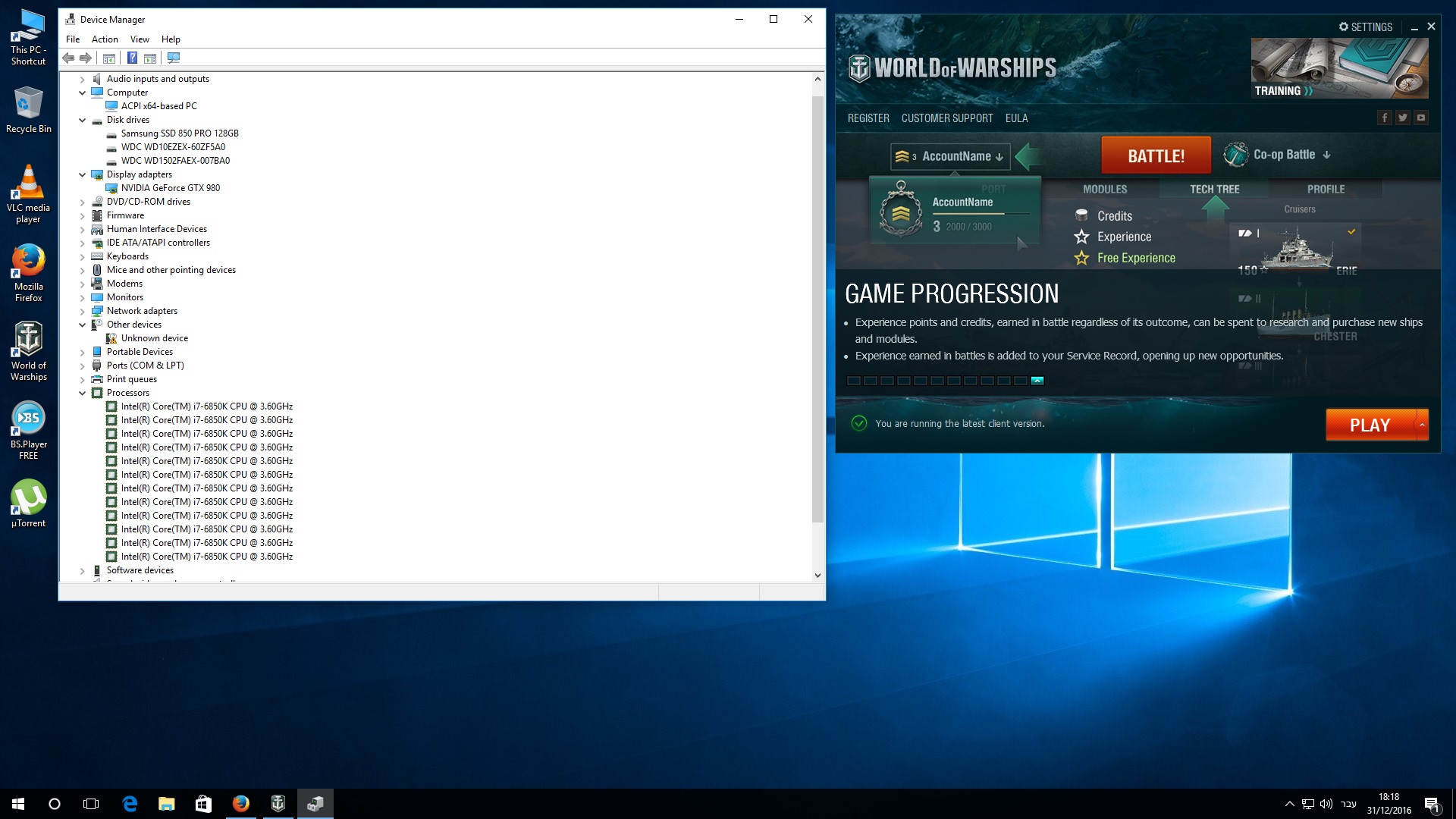The width and height of the screenshot is (1456, 819).
Task: Open the launcher's Twitter icon
Action: (x=1403, y=118)
